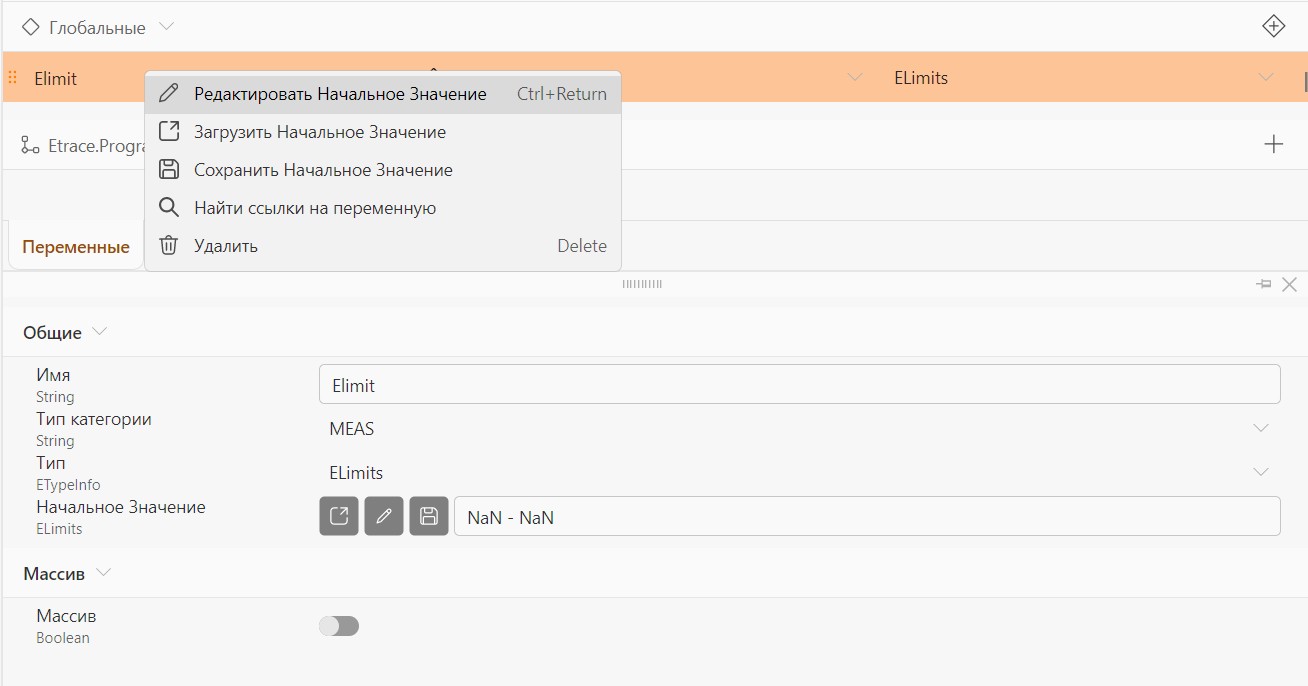Collapse the Массив section header chevron

(103, 574)
